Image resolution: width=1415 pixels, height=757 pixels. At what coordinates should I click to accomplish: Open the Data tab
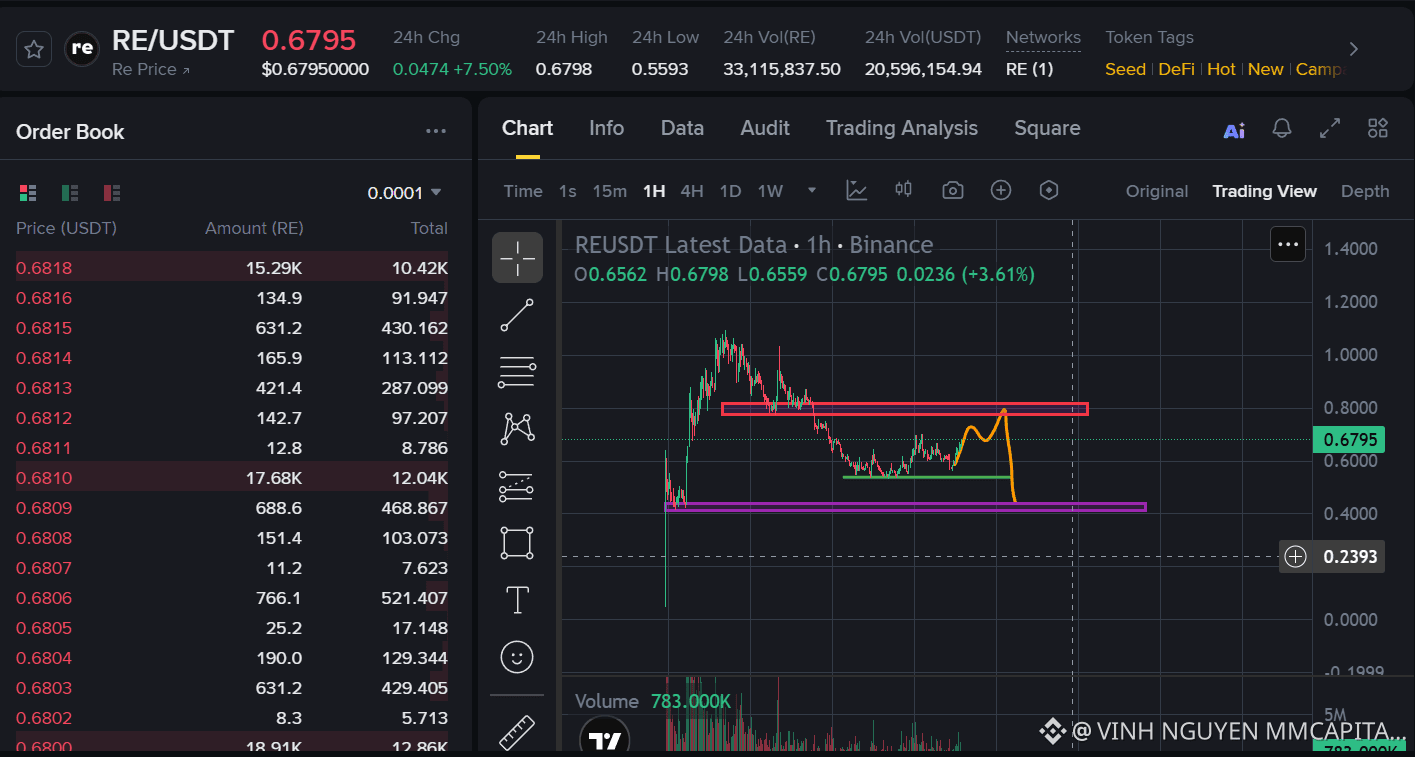coord(682,128)
